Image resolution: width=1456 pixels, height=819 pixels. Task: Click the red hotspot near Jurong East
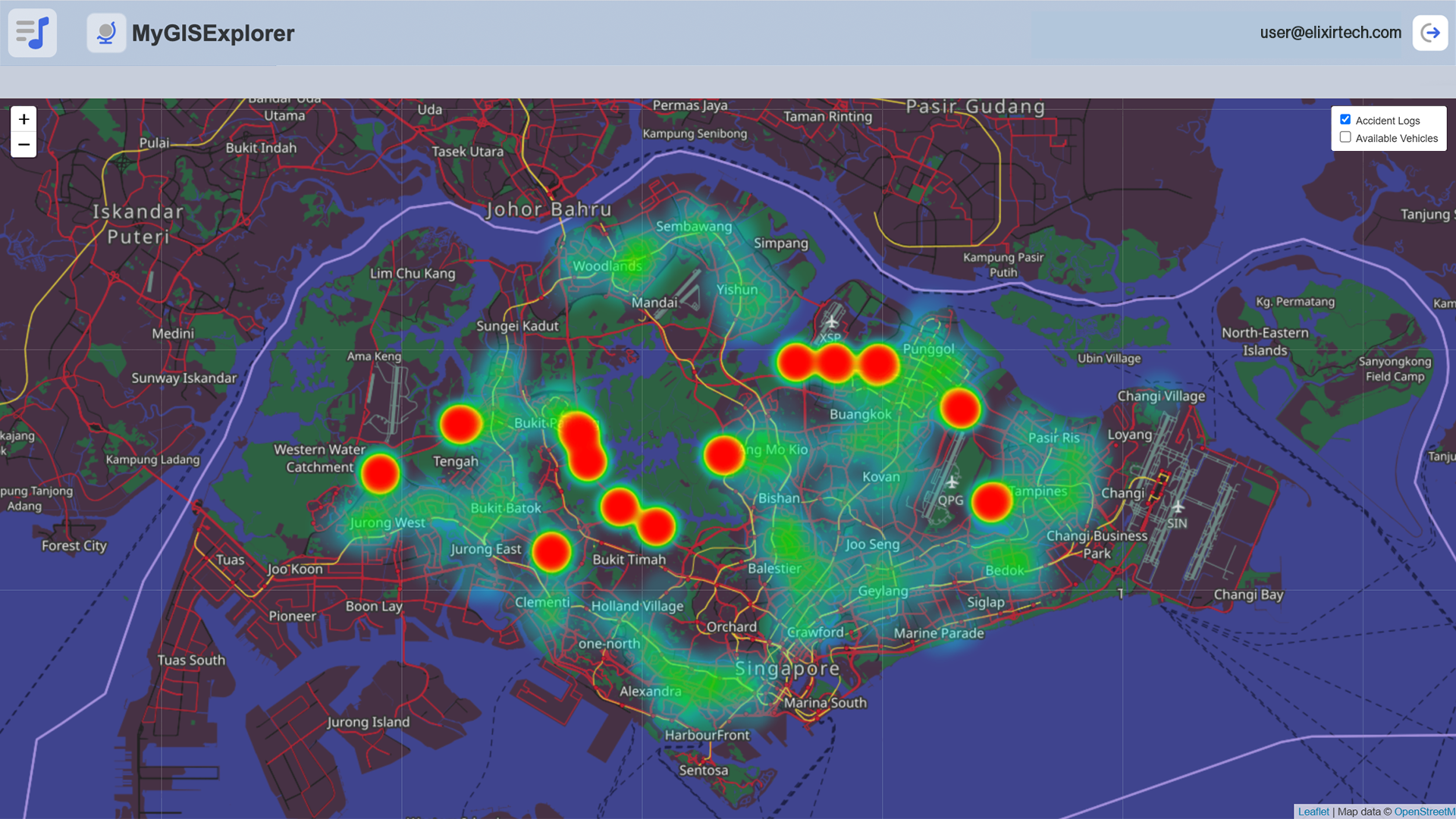[x=551, y=551]
